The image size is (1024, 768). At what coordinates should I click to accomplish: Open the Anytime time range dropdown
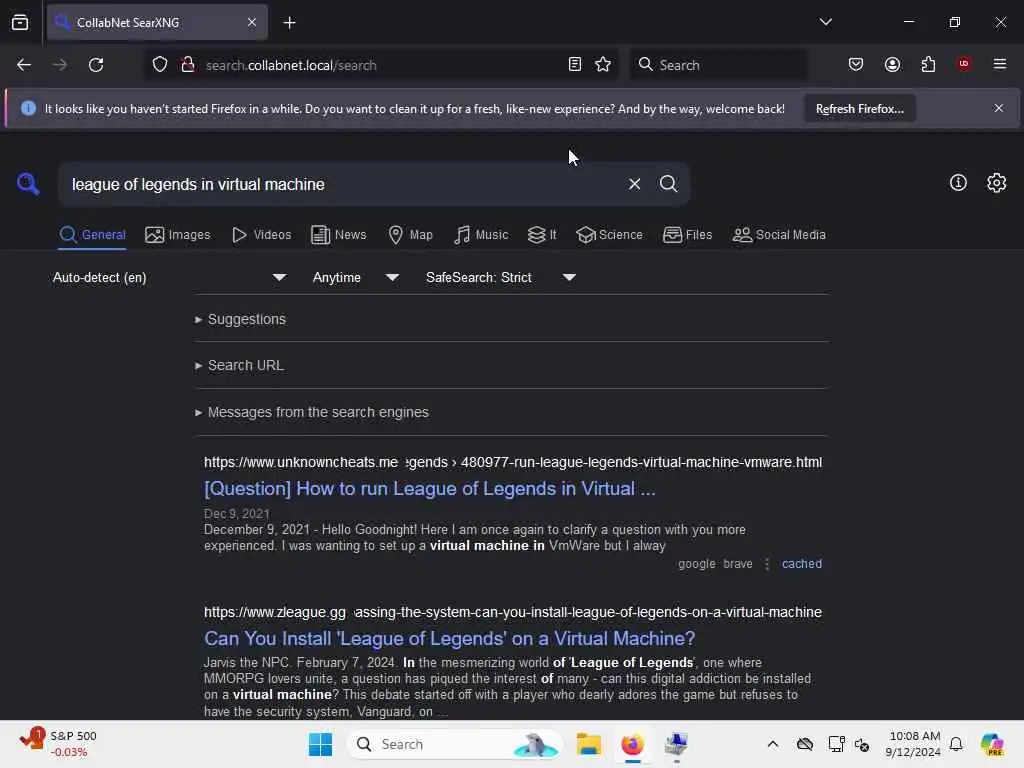point(356,278)
